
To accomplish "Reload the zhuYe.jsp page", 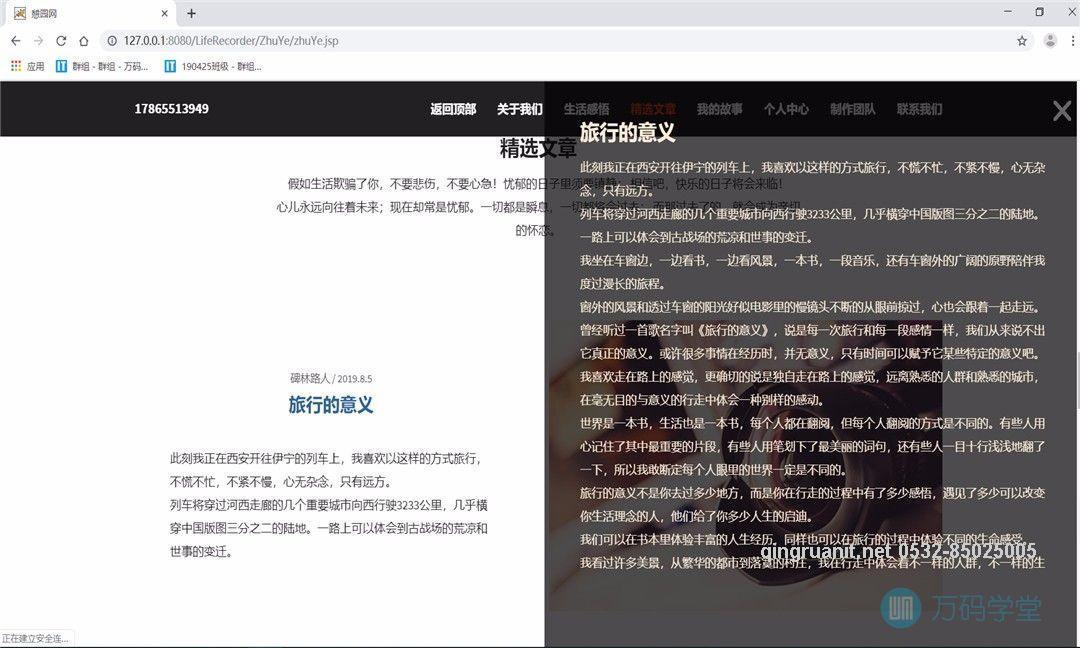I will pos(63,41).
